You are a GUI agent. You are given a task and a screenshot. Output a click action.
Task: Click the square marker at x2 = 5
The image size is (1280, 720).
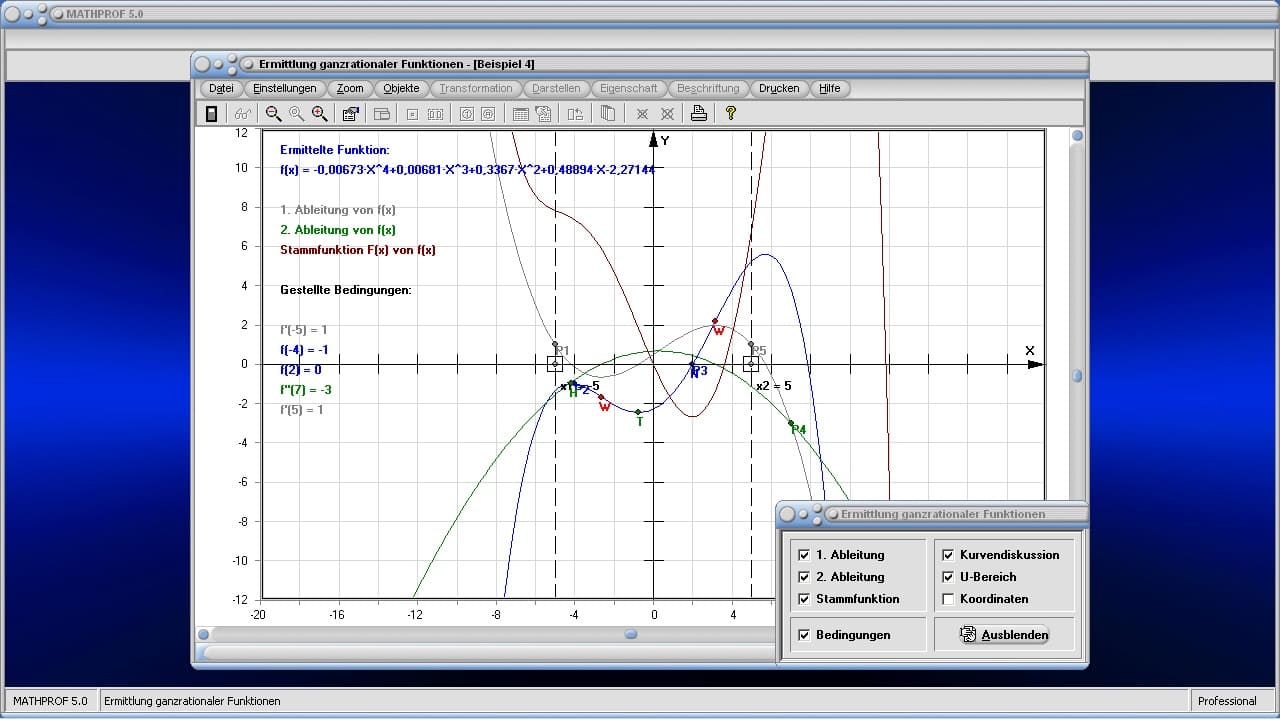pyautogui.click(x=751, y=364)
